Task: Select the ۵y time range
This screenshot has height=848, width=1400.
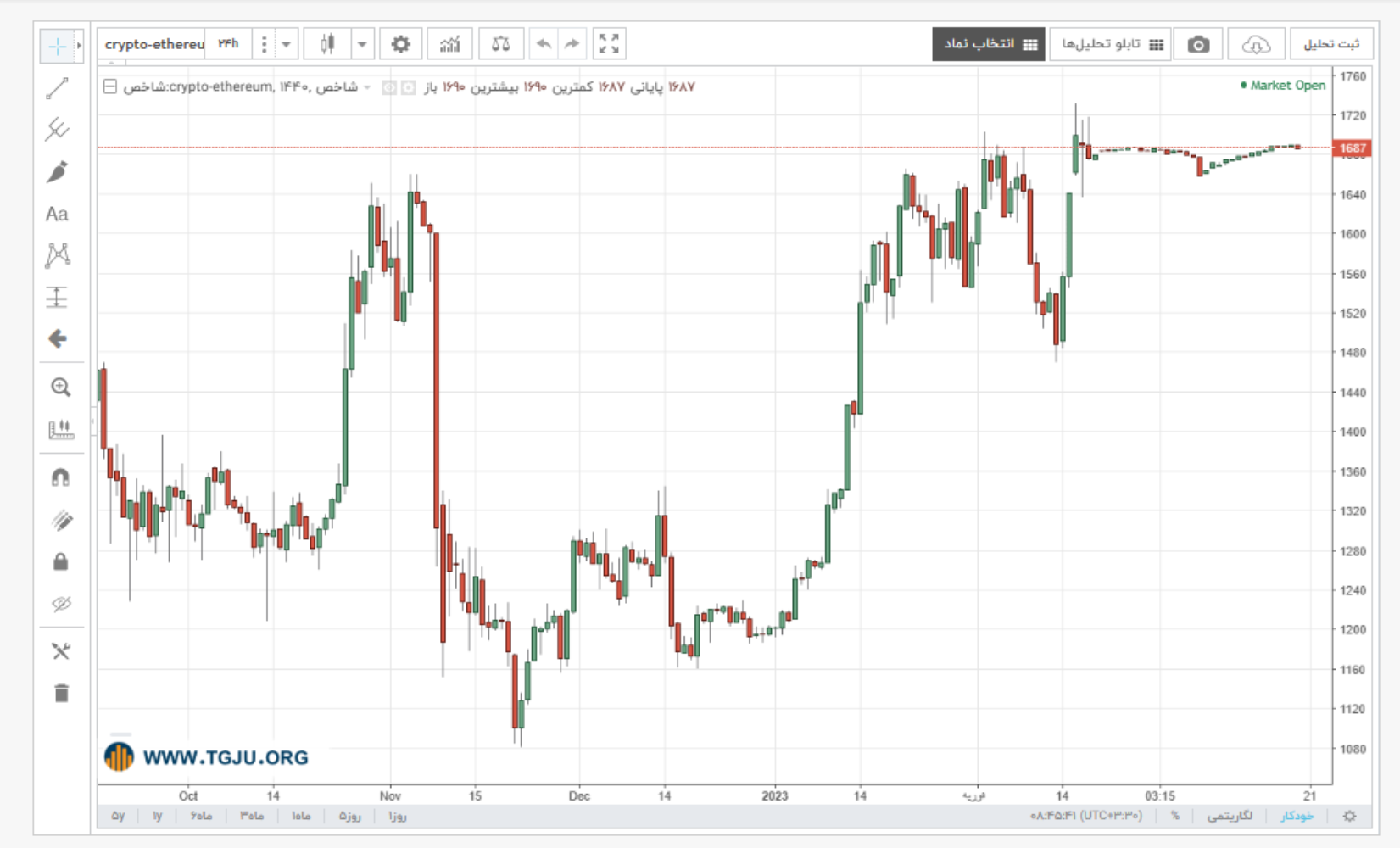Action: tap(118, 816)
